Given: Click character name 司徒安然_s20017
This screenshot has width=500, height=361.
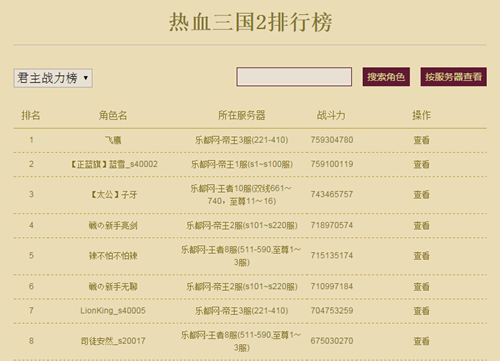Looking at the screenshot, I should [113, 341].
